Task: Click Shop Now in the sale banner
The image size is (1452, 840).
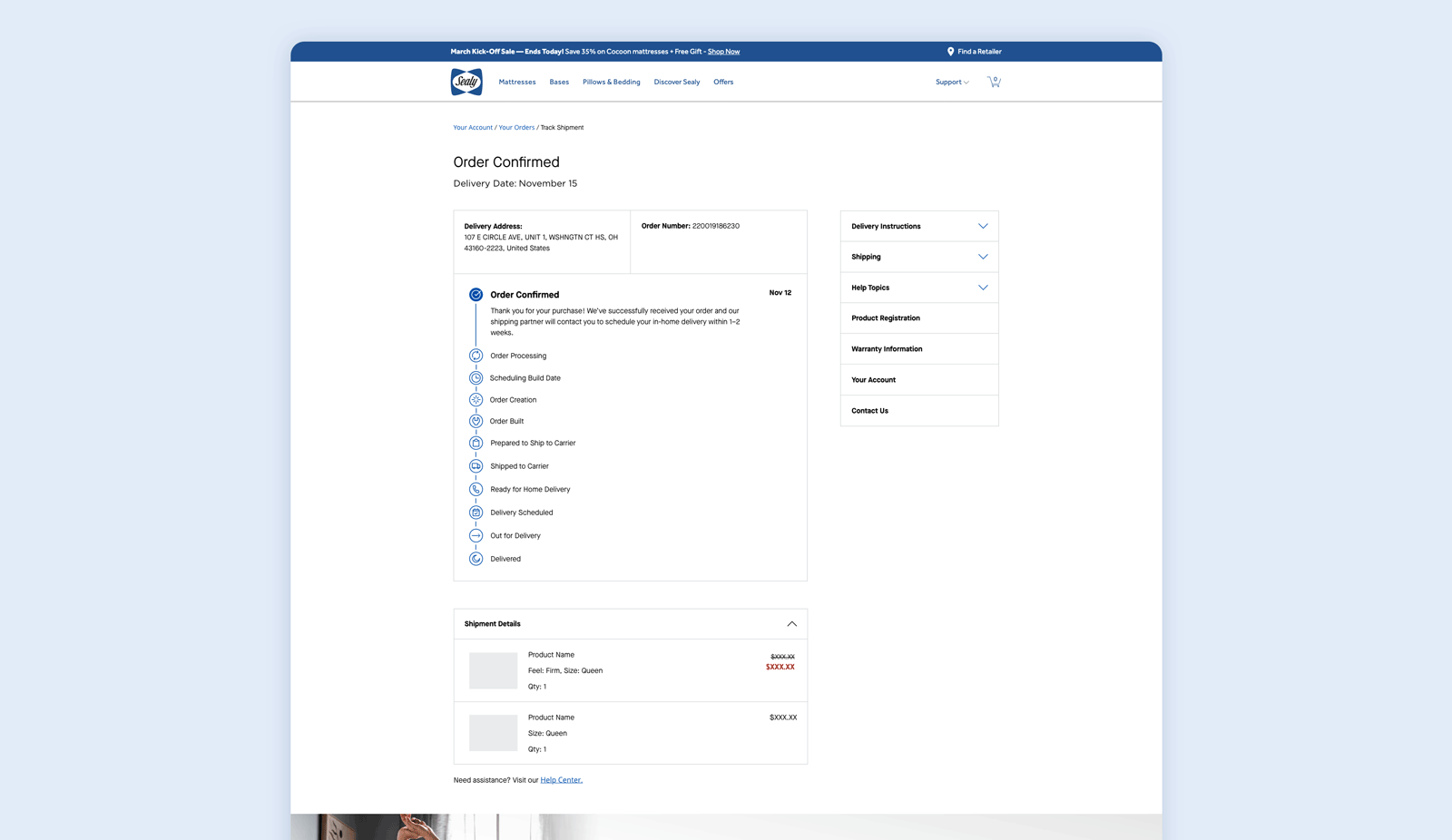Action: pos(723,52)
